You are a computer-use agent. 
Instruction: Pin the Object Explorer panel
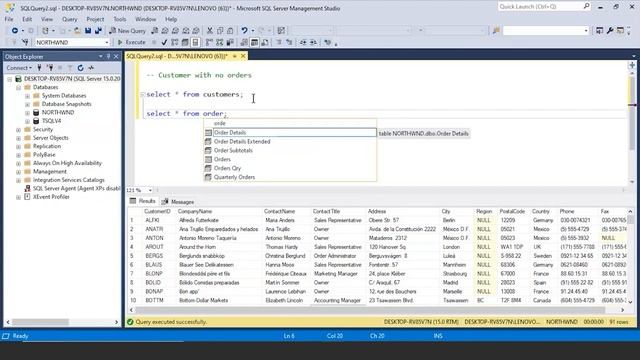[x=109, y=56]
